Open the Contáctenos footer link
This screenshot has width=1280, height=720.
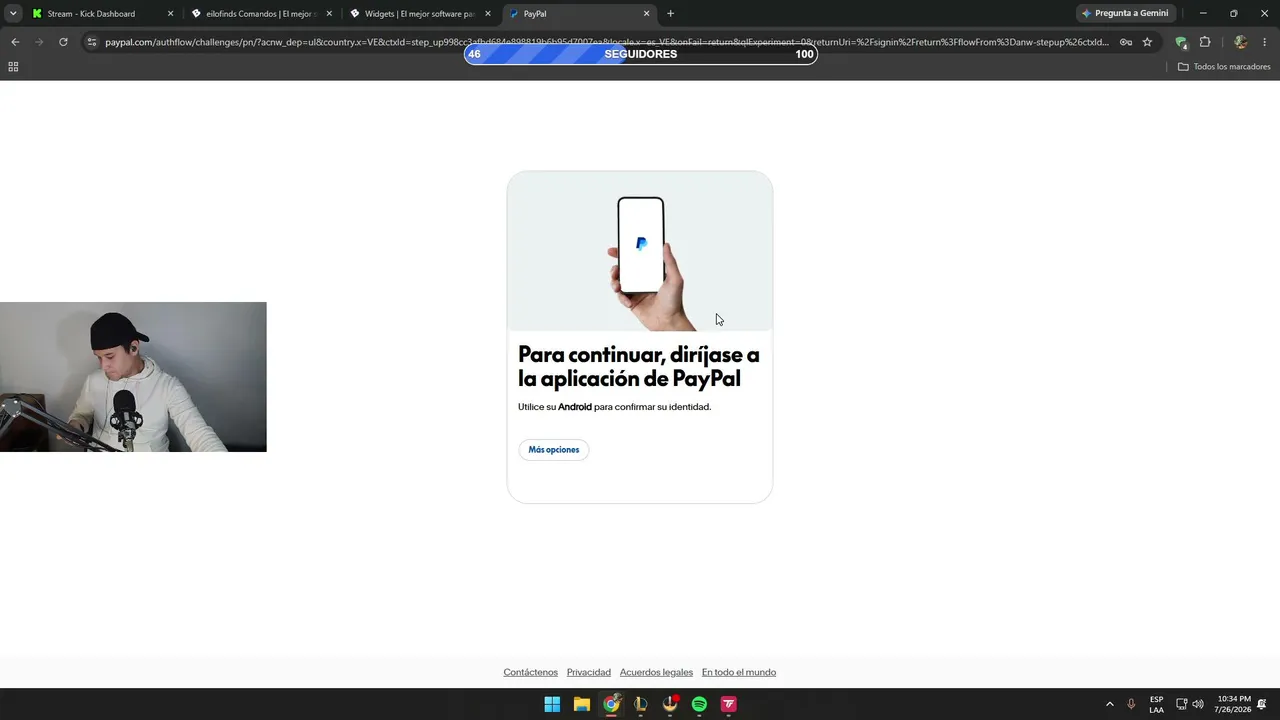coord(530,672)
